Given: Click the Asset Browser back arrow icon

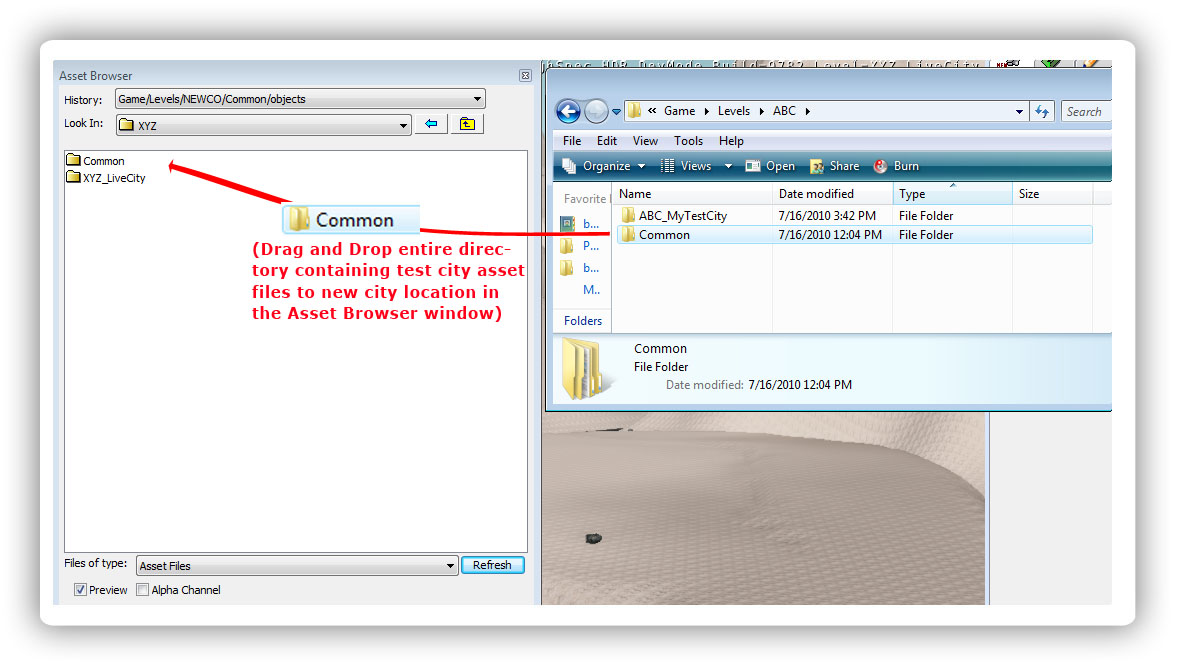Looking at the screenshot, I should coord(431,124).
